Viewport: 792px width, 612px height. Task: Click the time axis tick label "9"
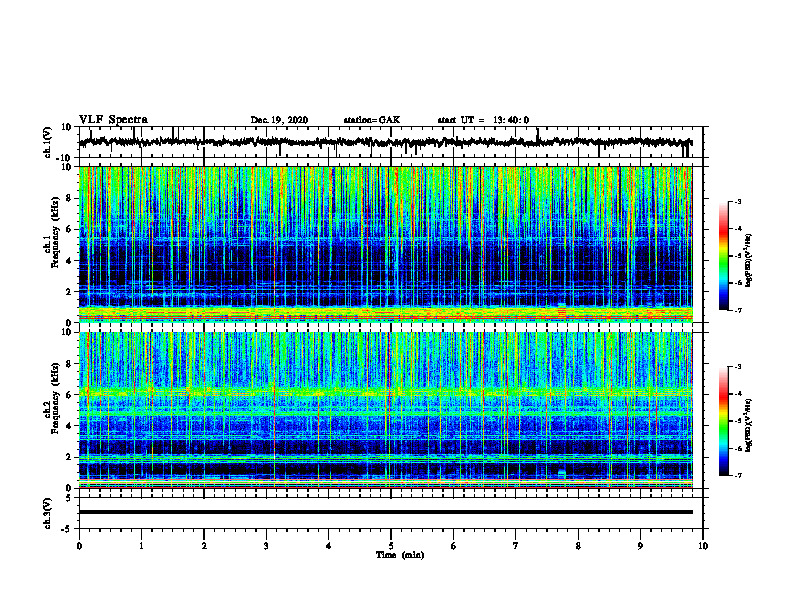click(640, 546)
